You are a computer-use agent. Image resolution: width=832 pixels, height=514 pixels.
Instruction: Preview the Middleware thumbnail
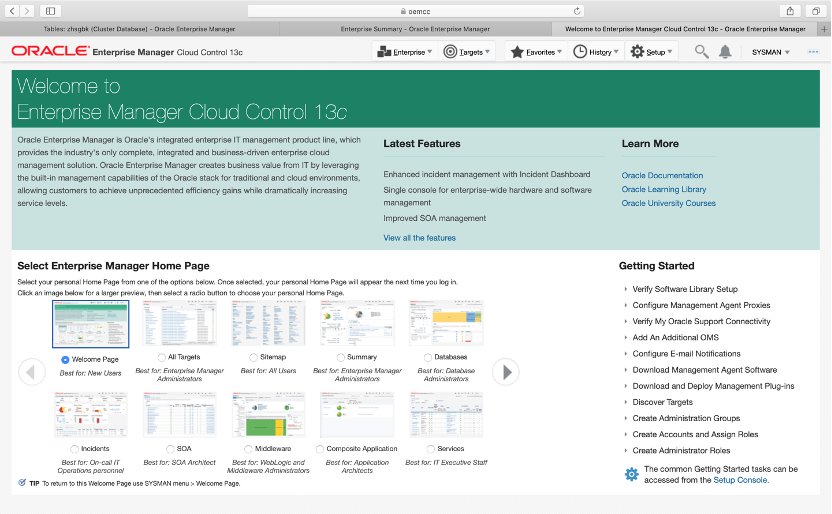click(268, 415)
